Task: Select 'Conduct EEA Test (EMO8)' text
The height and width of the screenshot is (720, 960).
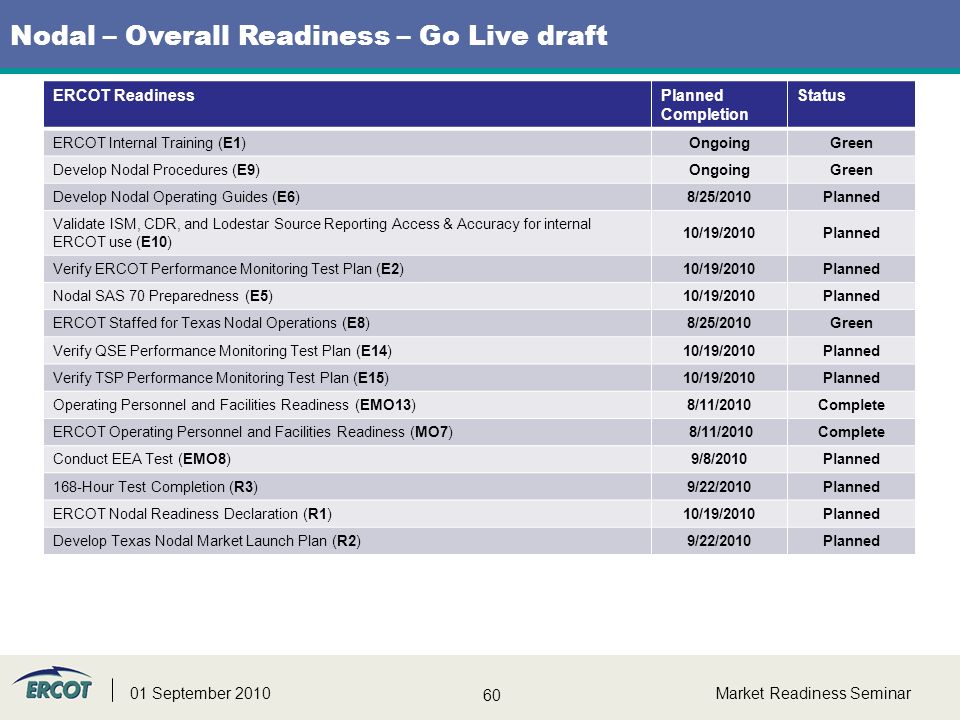Action: pyautogui.click(x=142, y=459)
